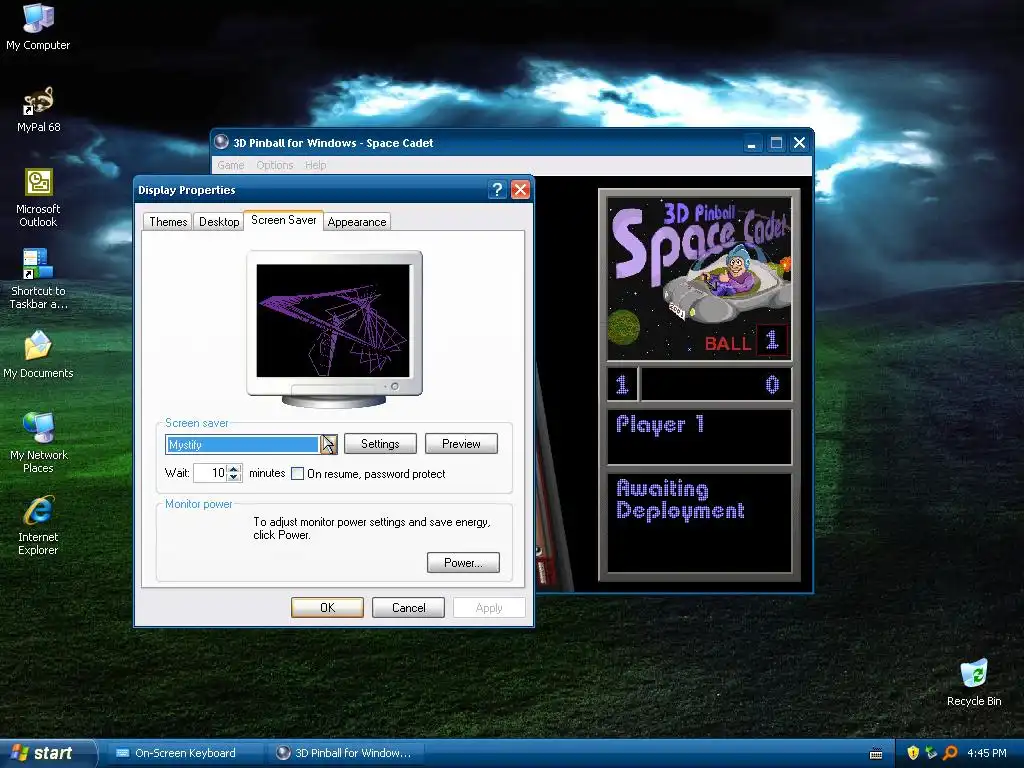The image size is (1024, 768).
Task: Open the Game menu in Pinball
Action: [x=231, y=165]
